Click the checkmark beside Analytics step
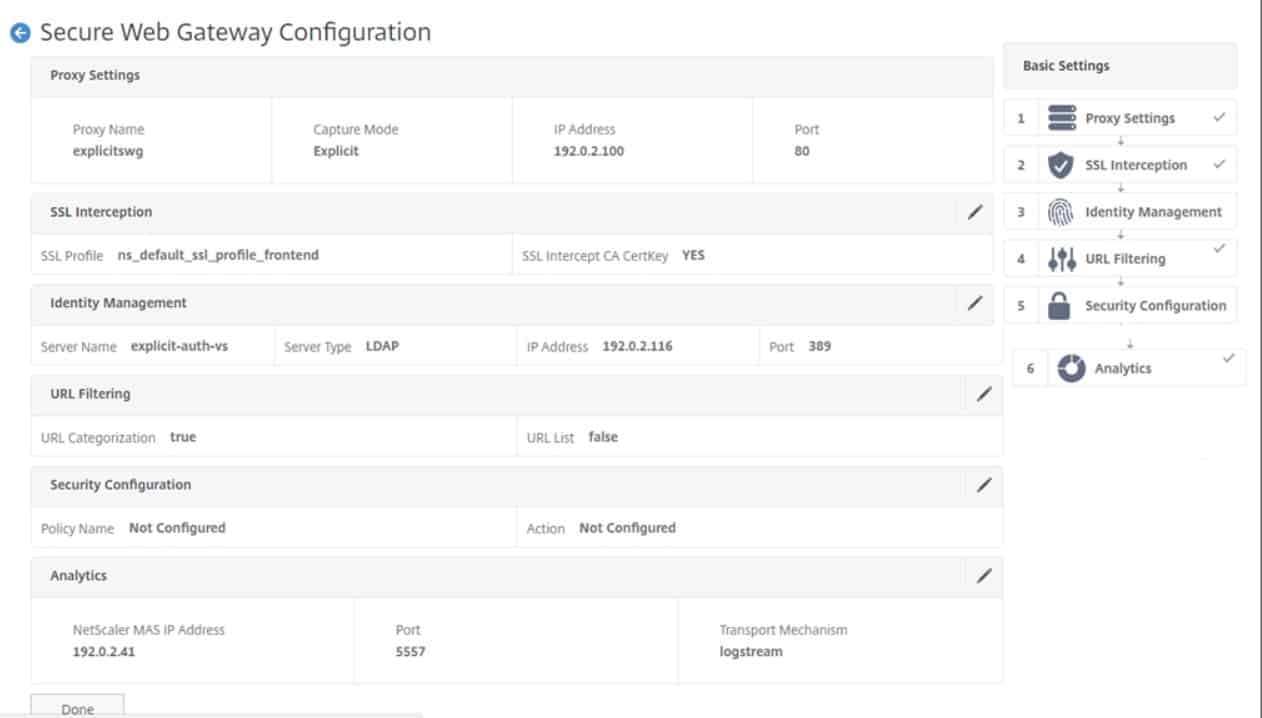This screenshot has width=1262, height=718. [1229, 356]
